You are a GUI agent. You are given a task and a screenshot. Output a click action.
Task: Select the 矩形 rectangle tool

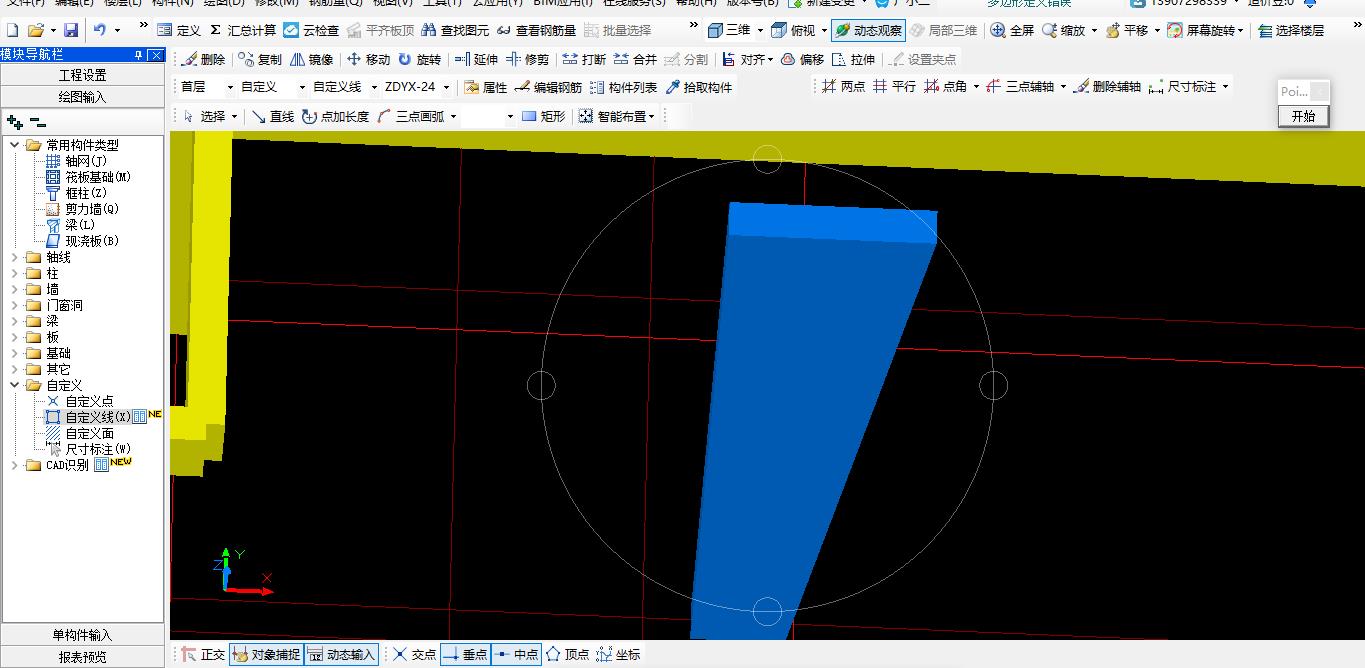pos(543,116)
